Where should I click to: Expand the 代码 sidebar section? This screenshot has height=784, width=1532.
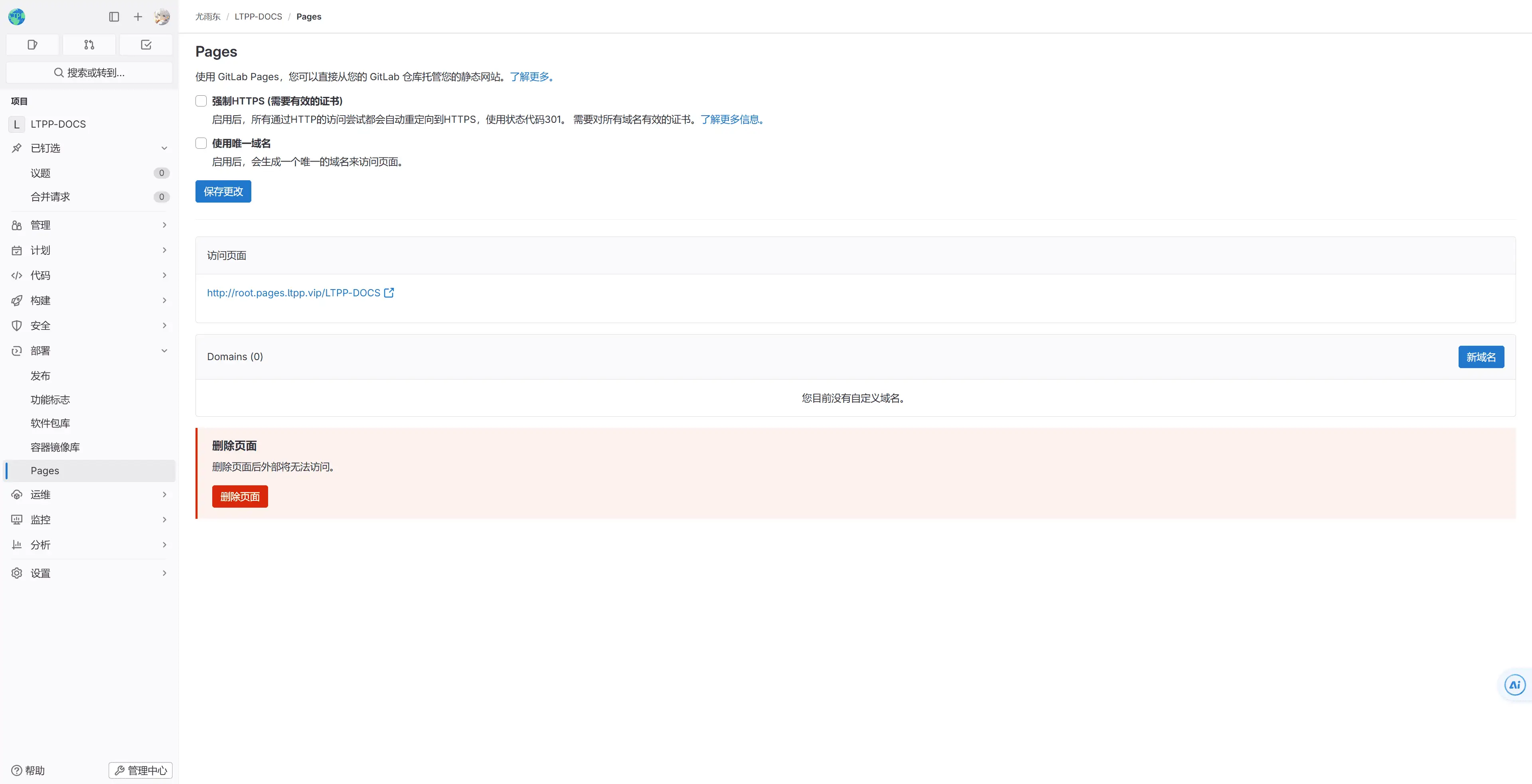89,275
